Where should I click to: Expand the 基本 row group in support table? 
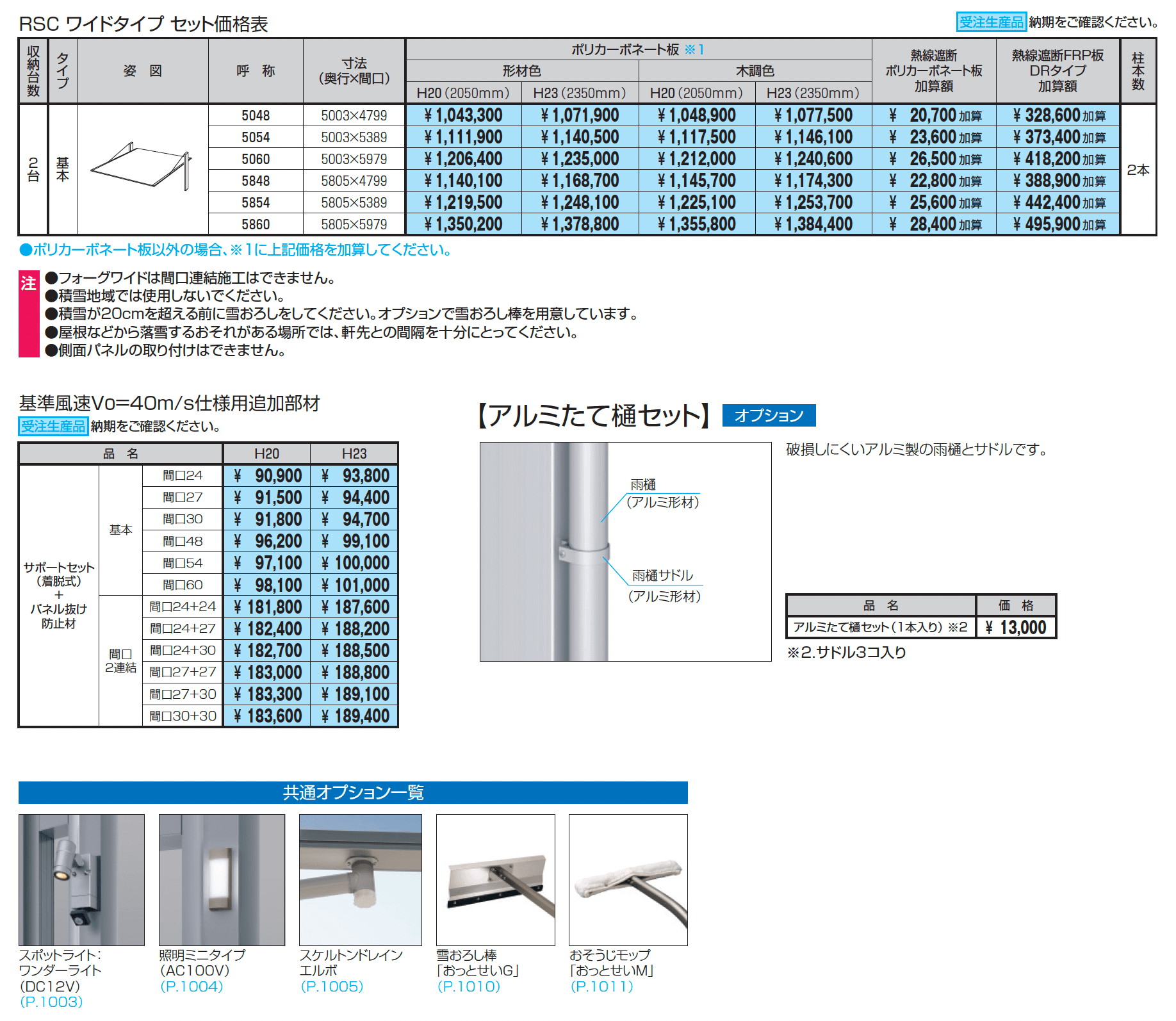click(x=121, y=530)
